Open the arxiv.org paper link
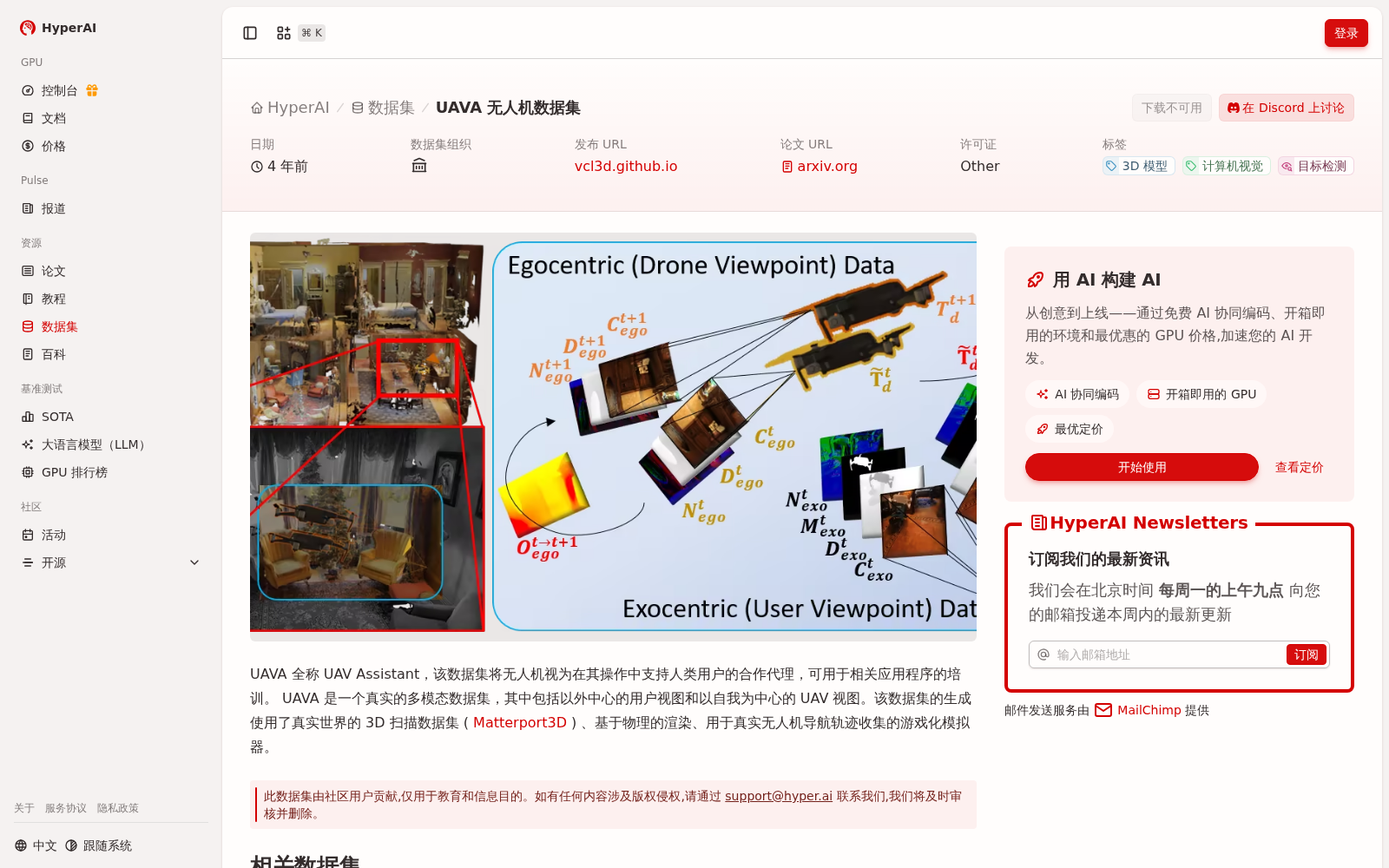This screenshot has height=868, width=1389. tap(819, 166)
